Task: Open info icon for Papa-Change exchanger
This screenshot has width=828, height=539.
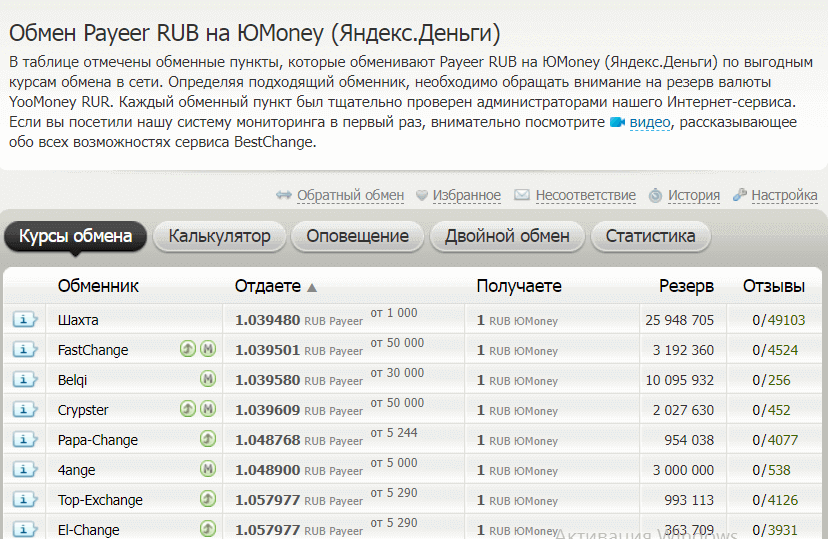Action: [25, 439]
